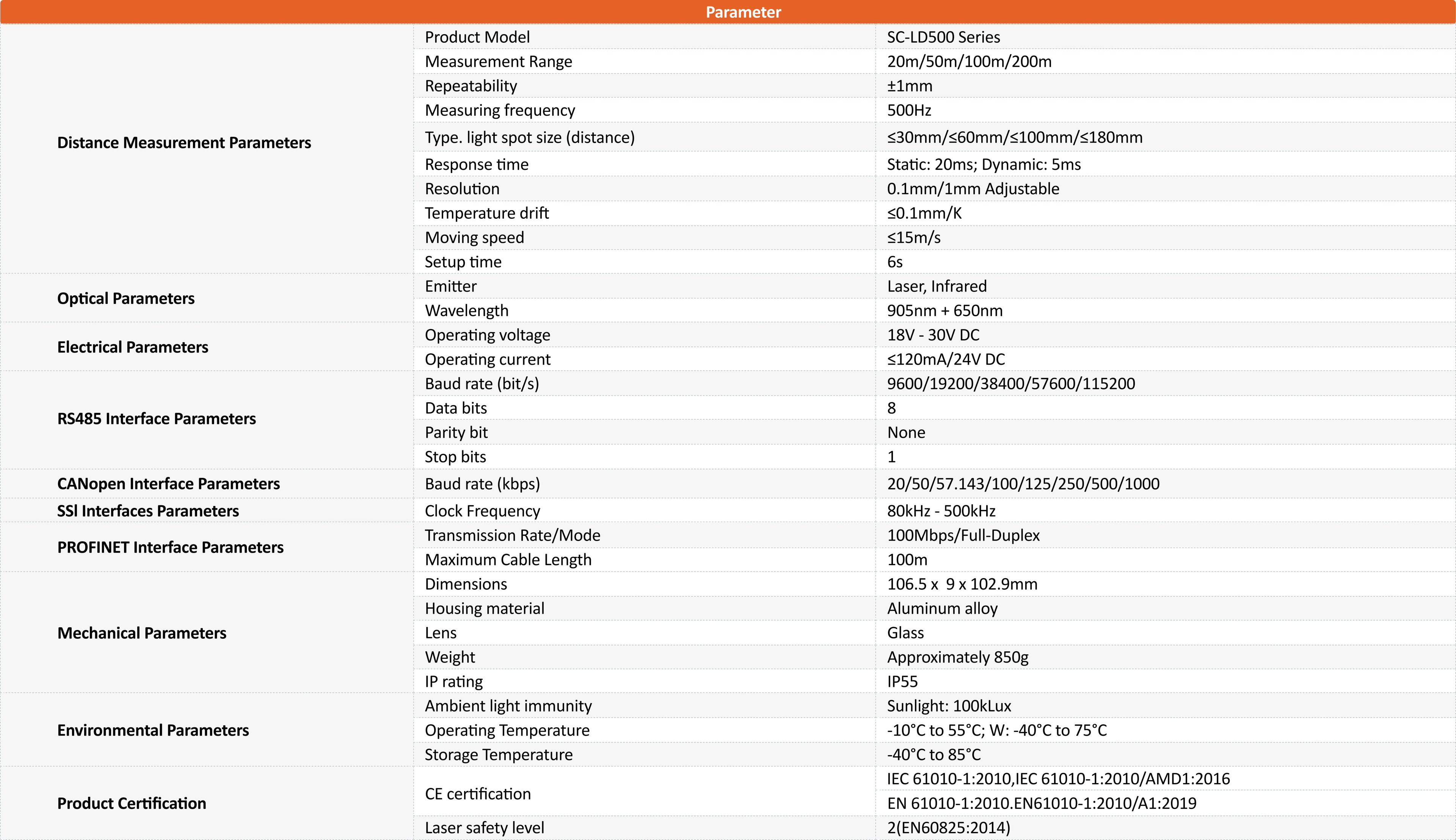Click the RS485 Interface Parameters heading
This screenshot has width=1456, height=840.
click(156, 418)
